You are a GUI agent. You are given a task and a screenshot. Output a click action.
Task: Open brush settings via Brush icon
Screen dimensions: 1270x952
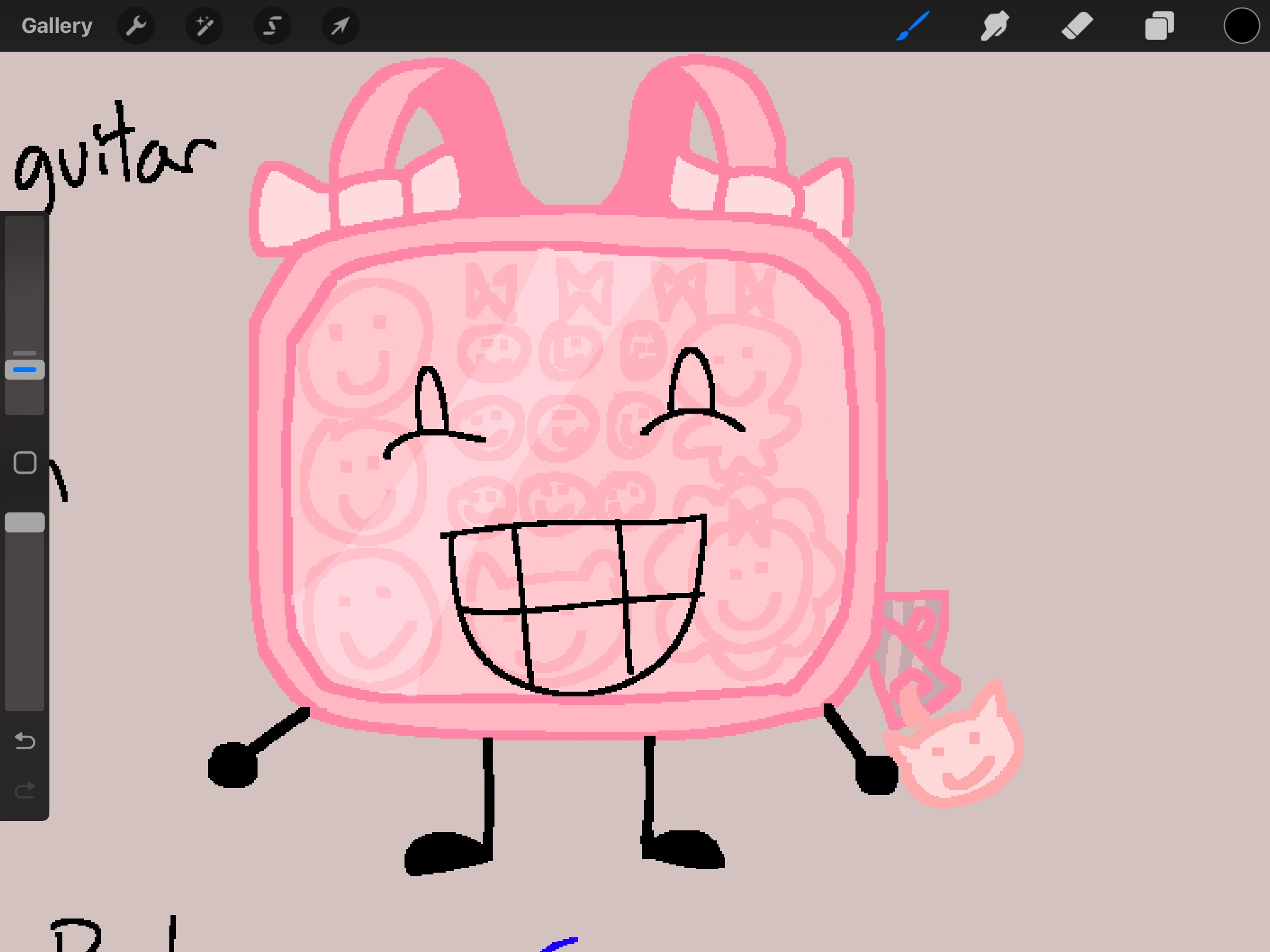(912, 25)
